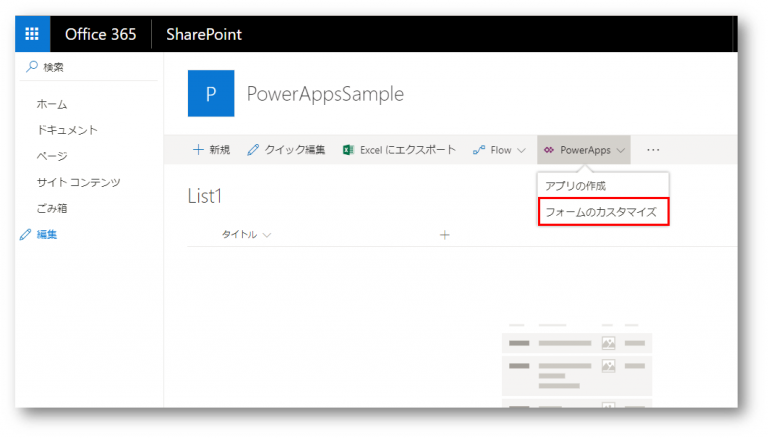Click the Flow icon in command bar
Screen dimensions: 768x438
479,150
